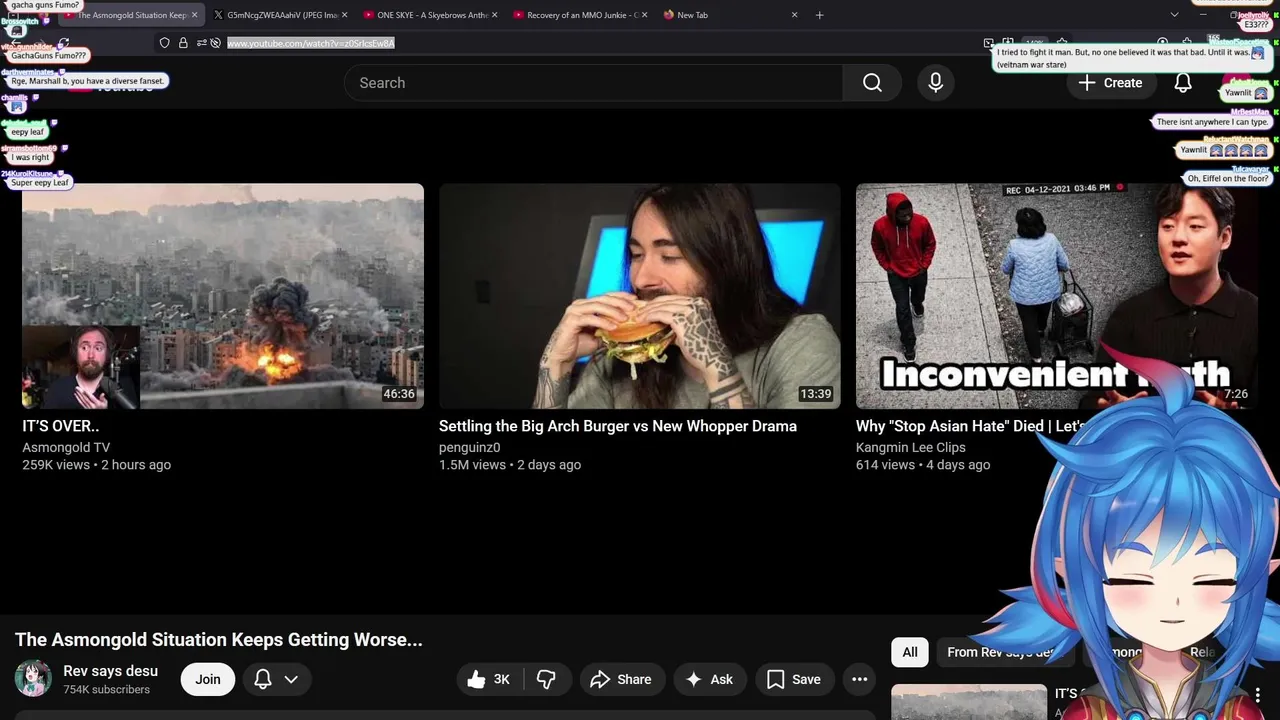Viewport: 1280px width, 720px height.
Task: Start voice search with the microphone icon
Action: [x=936, y=83]
